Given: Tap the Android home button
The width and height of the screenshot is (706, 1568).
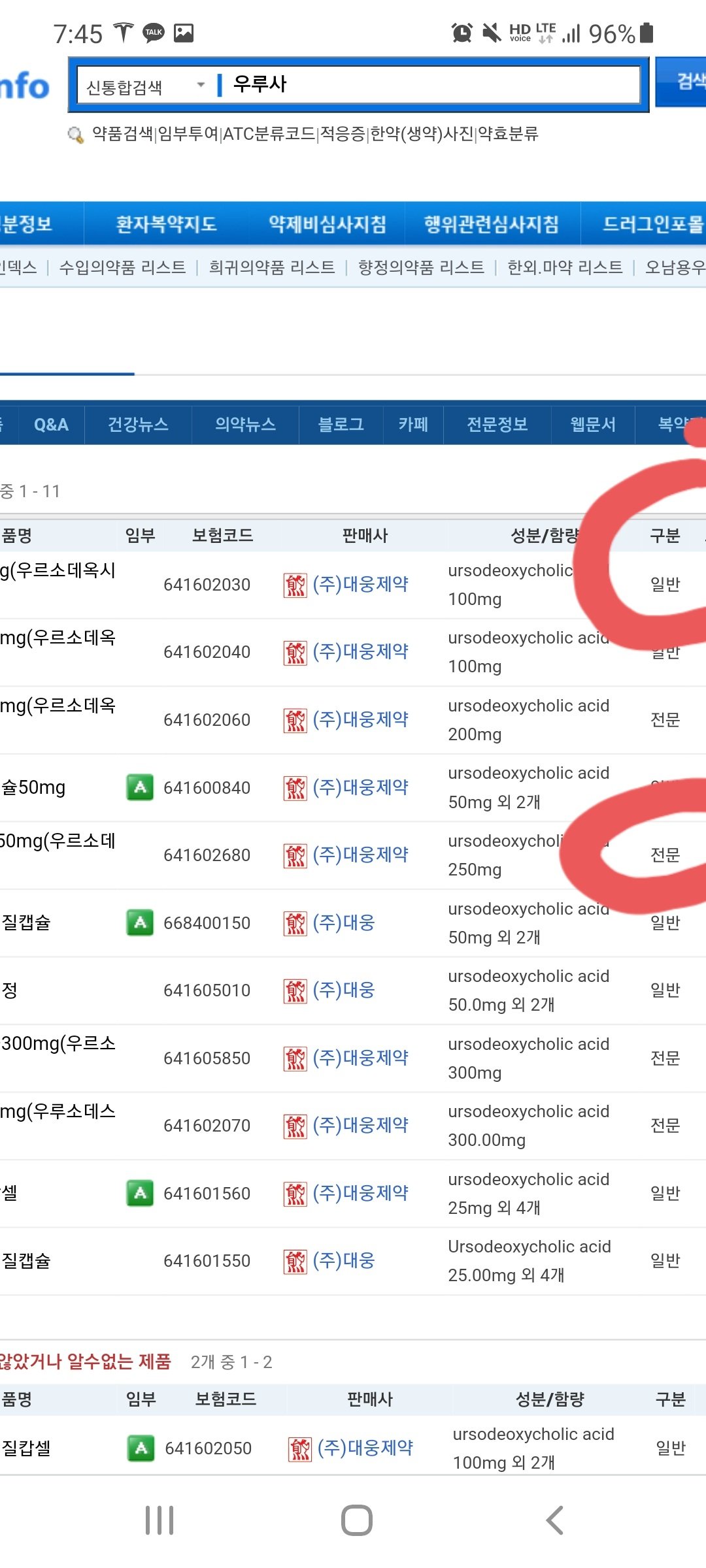Looking at the screenshot, I should [x=357, y=1520].
